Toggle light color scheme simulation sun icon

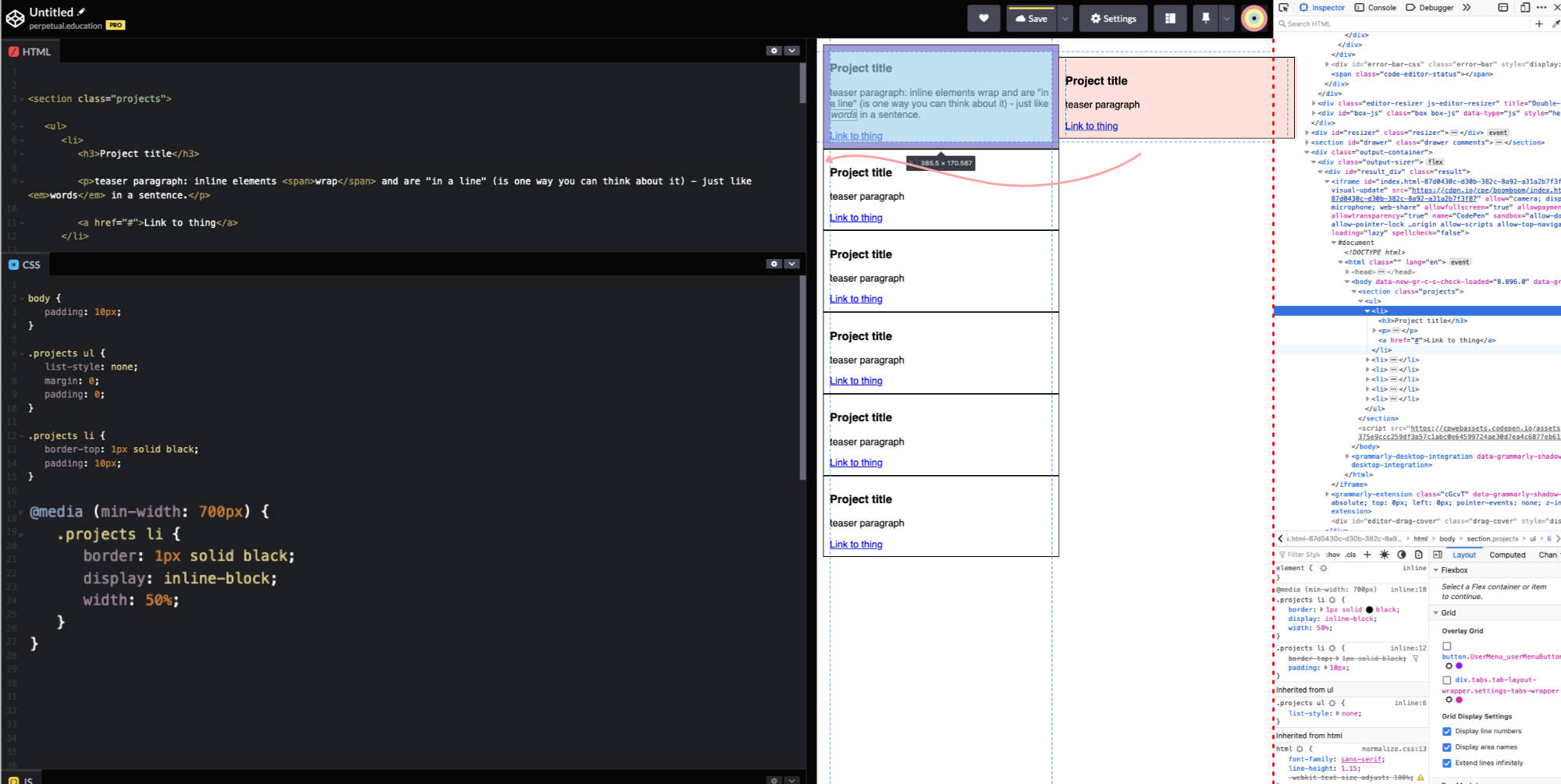click(x=1385, y=555)
